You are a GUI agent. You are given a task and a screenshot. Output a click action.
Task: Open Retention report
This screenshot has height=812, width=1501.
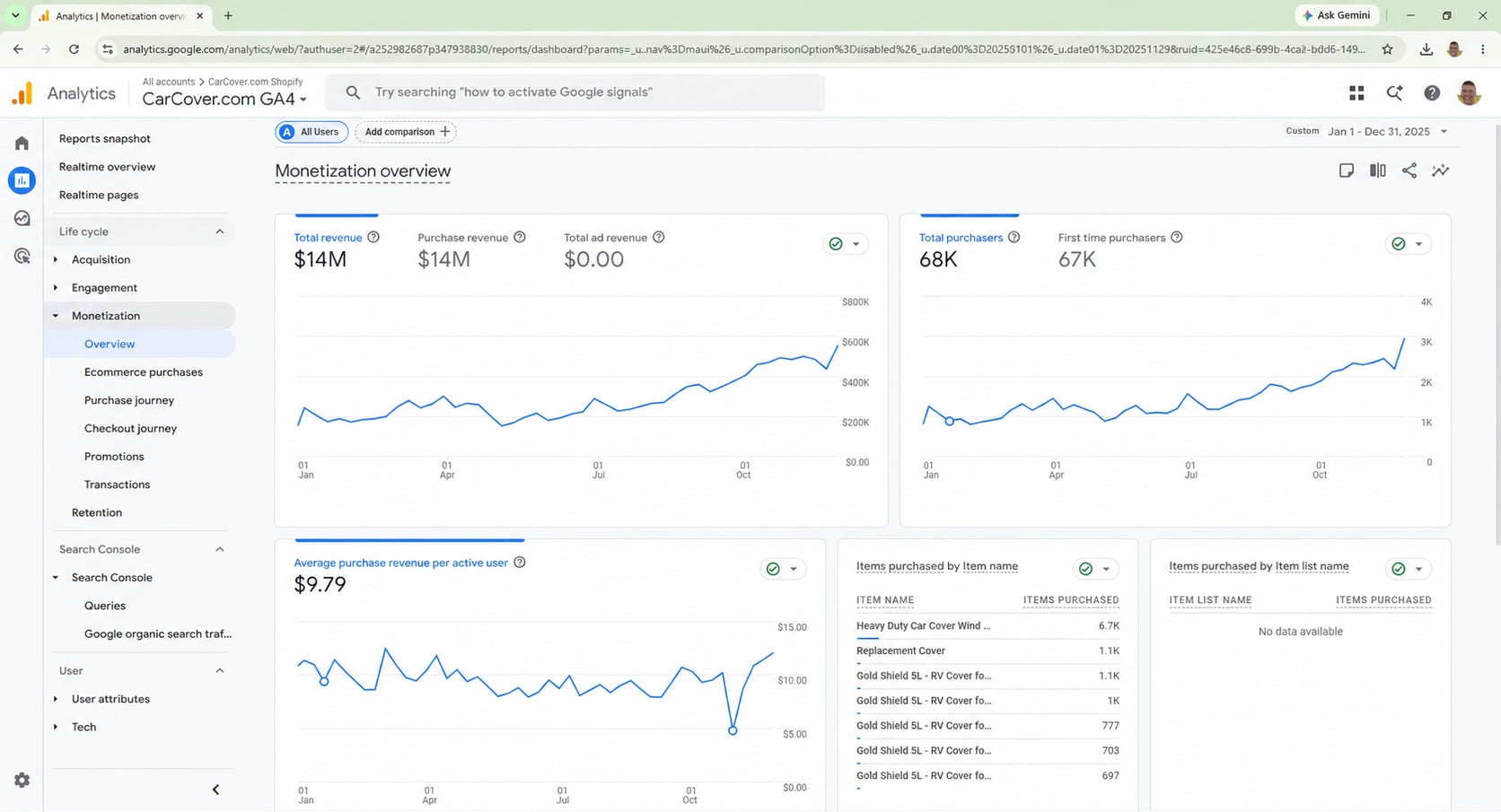[x=97, y=512]
